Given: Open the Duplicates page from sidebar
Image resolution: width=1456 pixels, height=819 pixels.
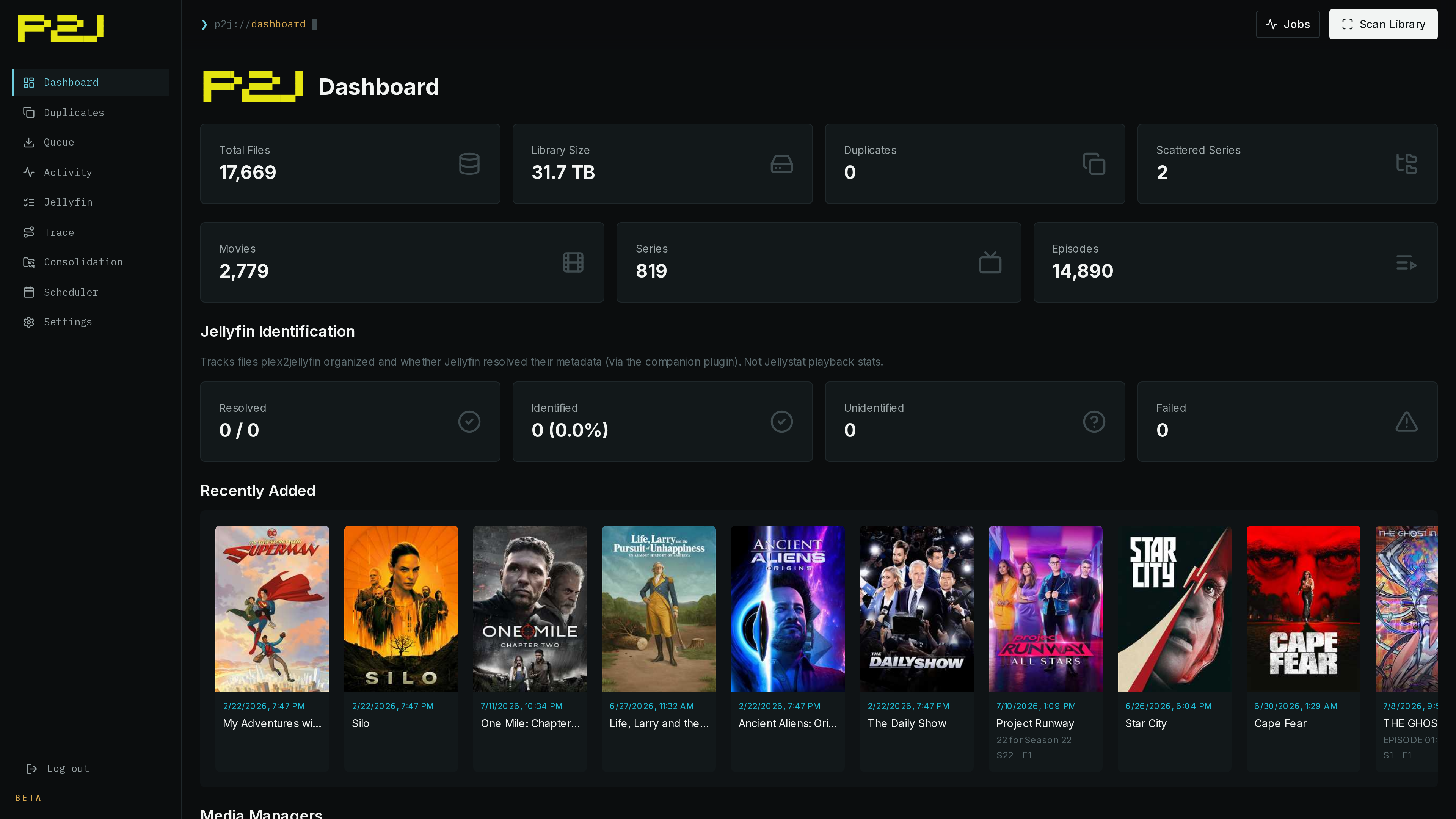Looking at the screenshot, I should pyautogui.click(x=91, y=113).
